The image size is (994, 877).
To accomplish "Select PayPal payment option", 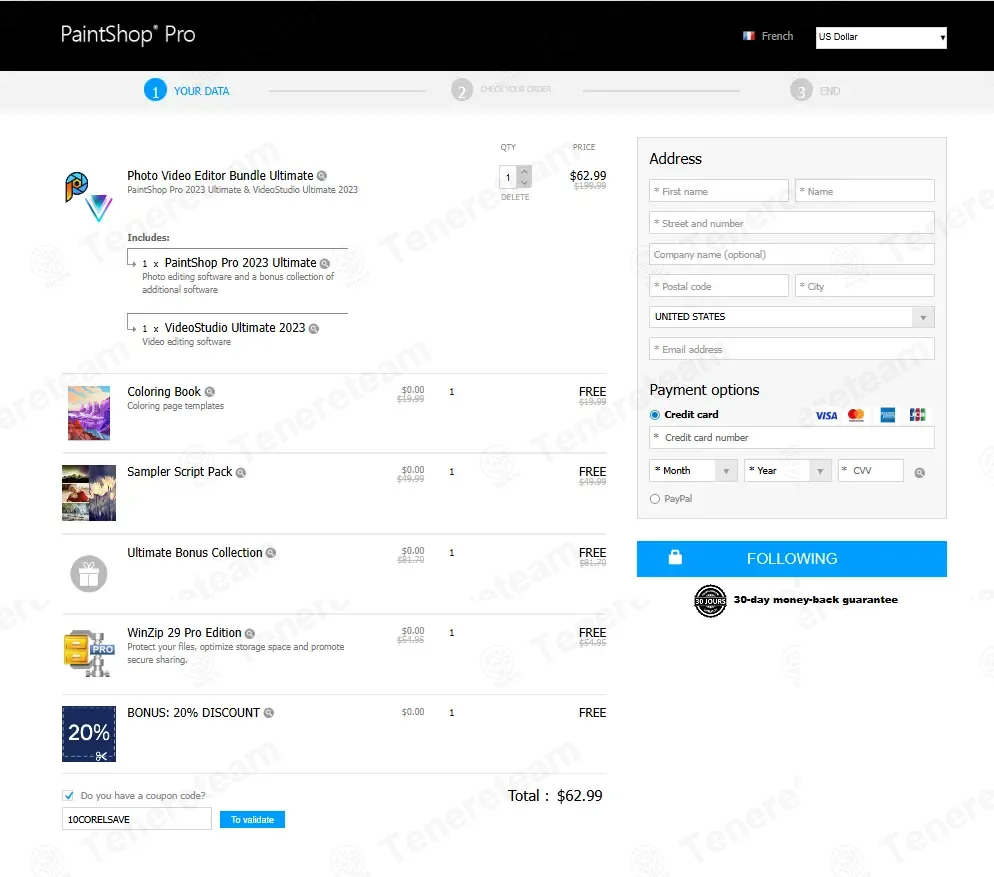I will (x=655, y=499).
